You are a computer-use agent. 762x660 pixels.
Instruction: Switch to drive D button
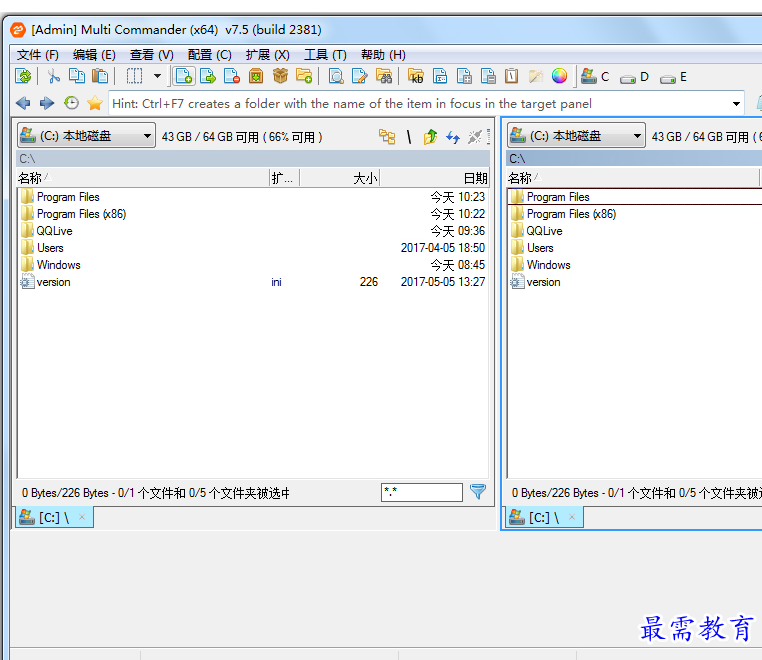click(635, 77)
